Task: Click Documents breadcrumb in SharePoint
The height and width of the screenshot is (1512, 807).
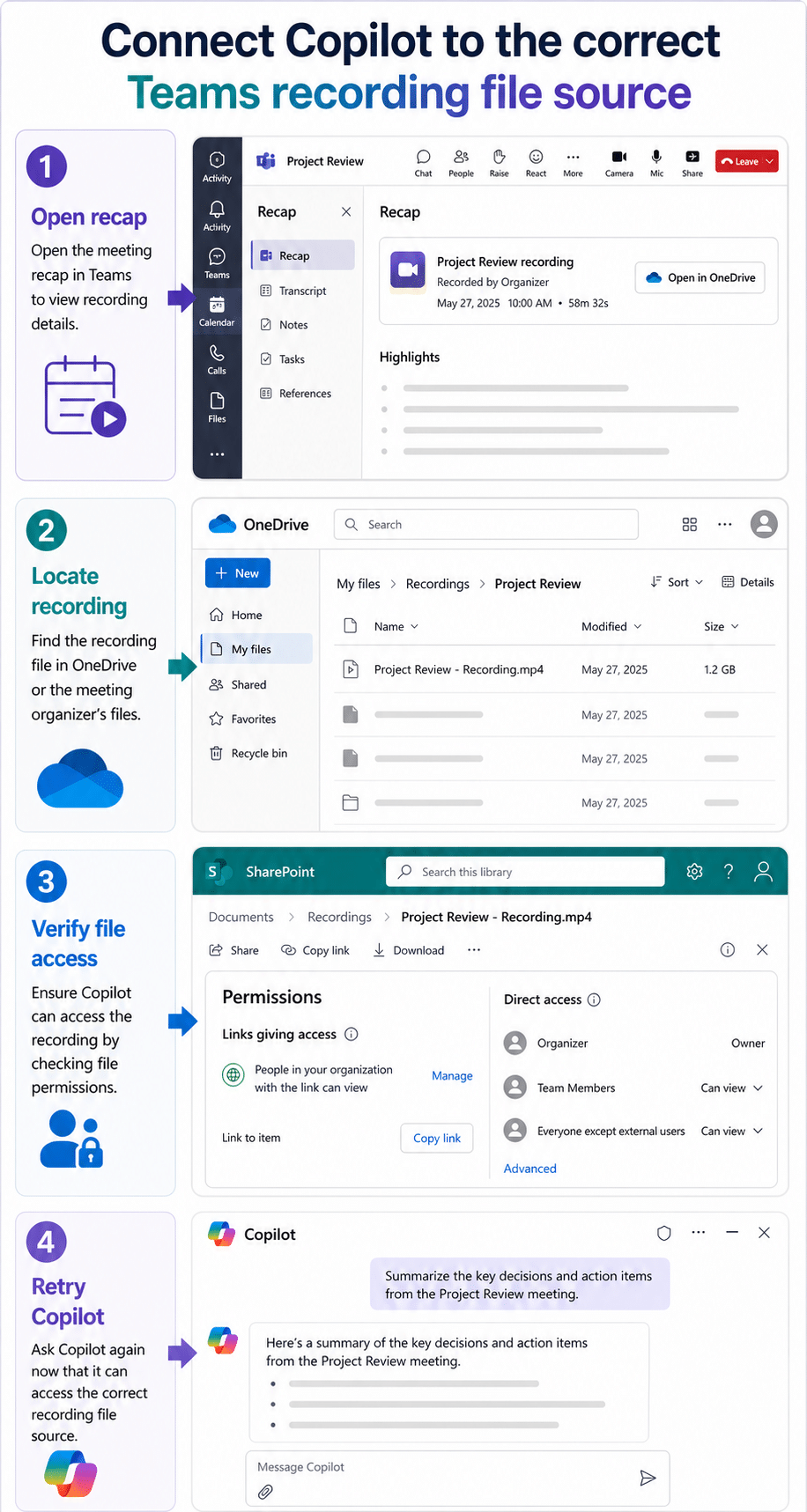Action: click(241, 917)
